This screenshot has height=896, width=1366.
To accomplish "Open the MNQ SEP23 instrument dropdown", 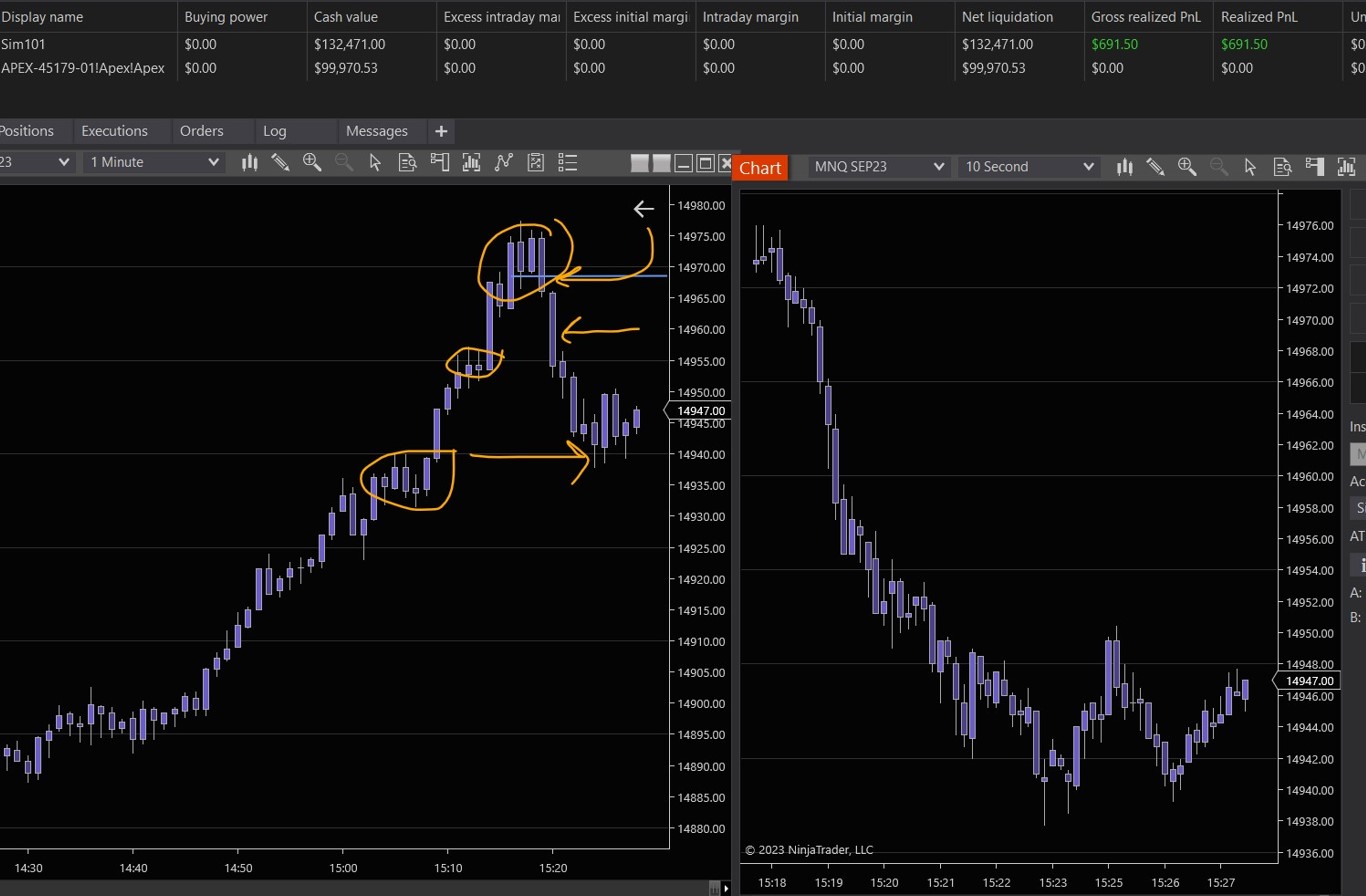I will pos(879,167).
